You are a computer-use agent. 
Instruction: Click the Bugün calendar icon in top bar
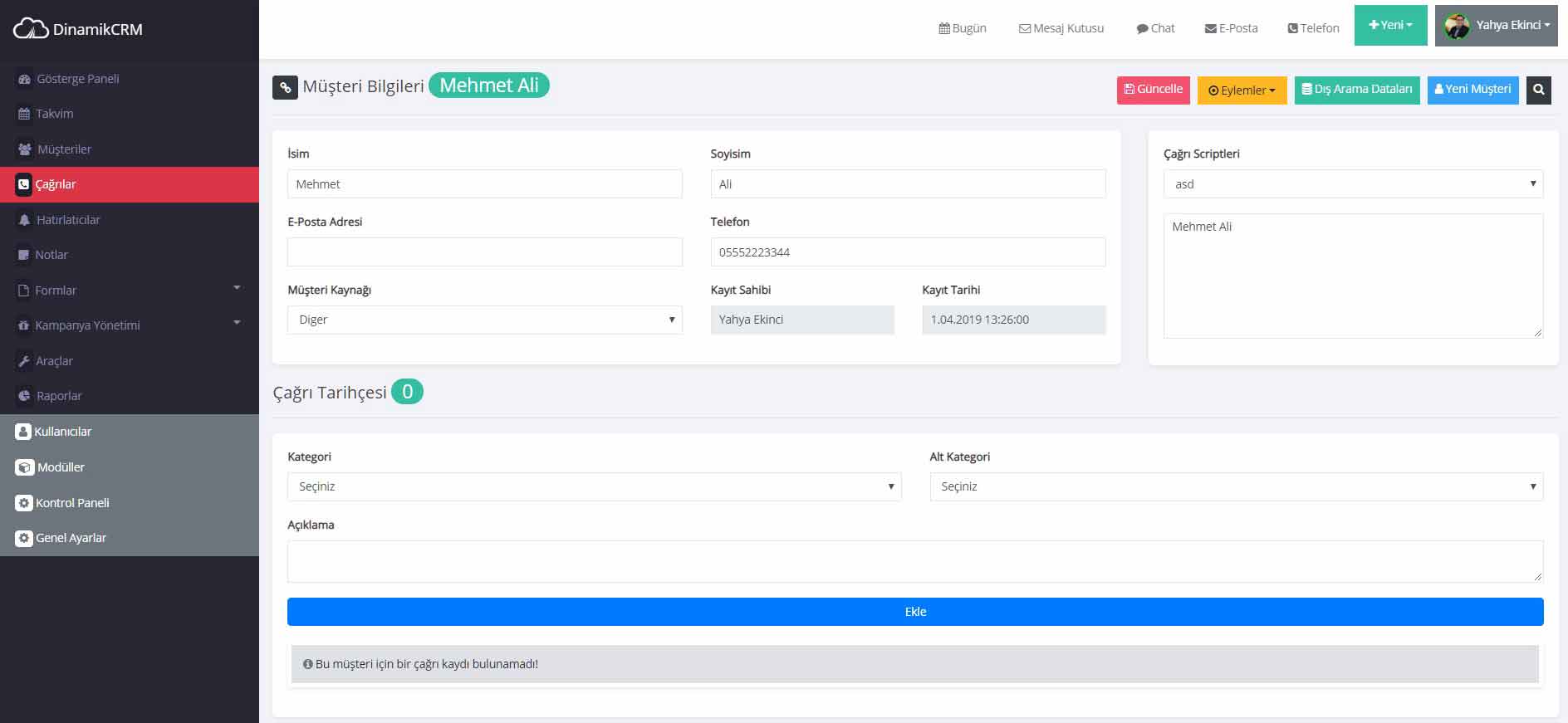click(944, 28)
